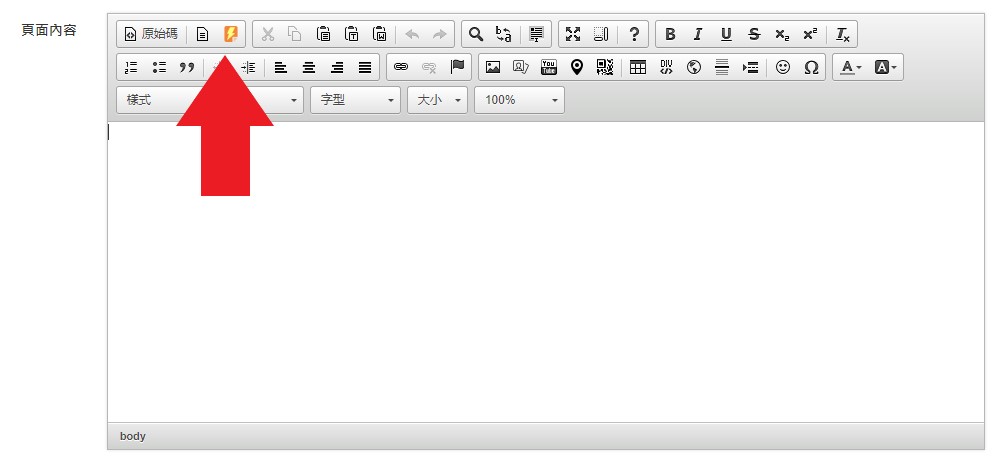Open the background color picker
This screenshot has width=994, height=457.
click(x=885, y=67)
